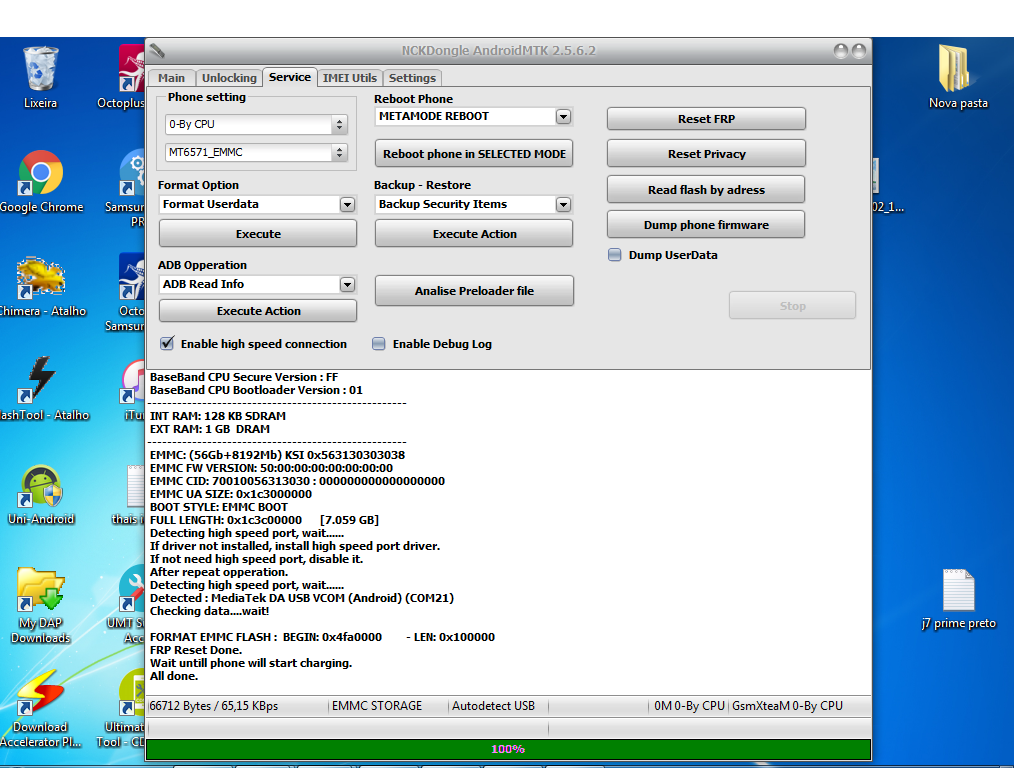
Task: Click the NCKDongle title bar tool icon
Action: (157, 50)
